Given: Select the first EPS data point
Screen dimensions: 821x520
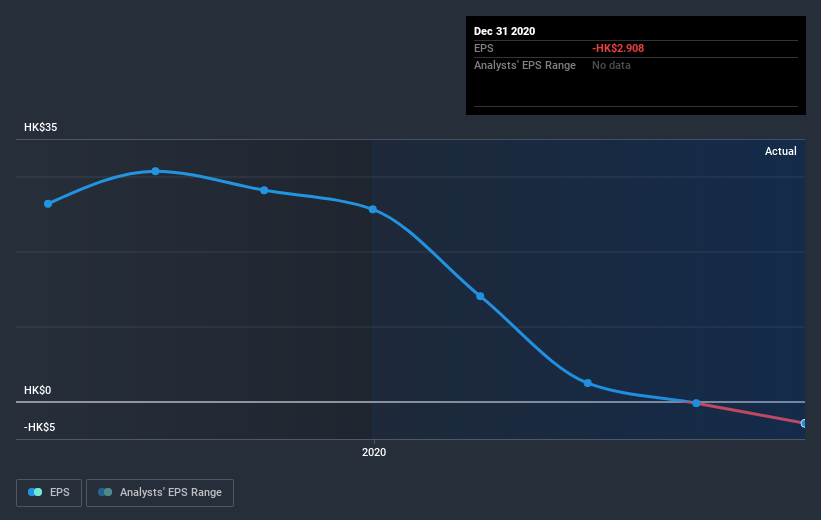Looking at the screenshot, I should click(x=48, y=204).
